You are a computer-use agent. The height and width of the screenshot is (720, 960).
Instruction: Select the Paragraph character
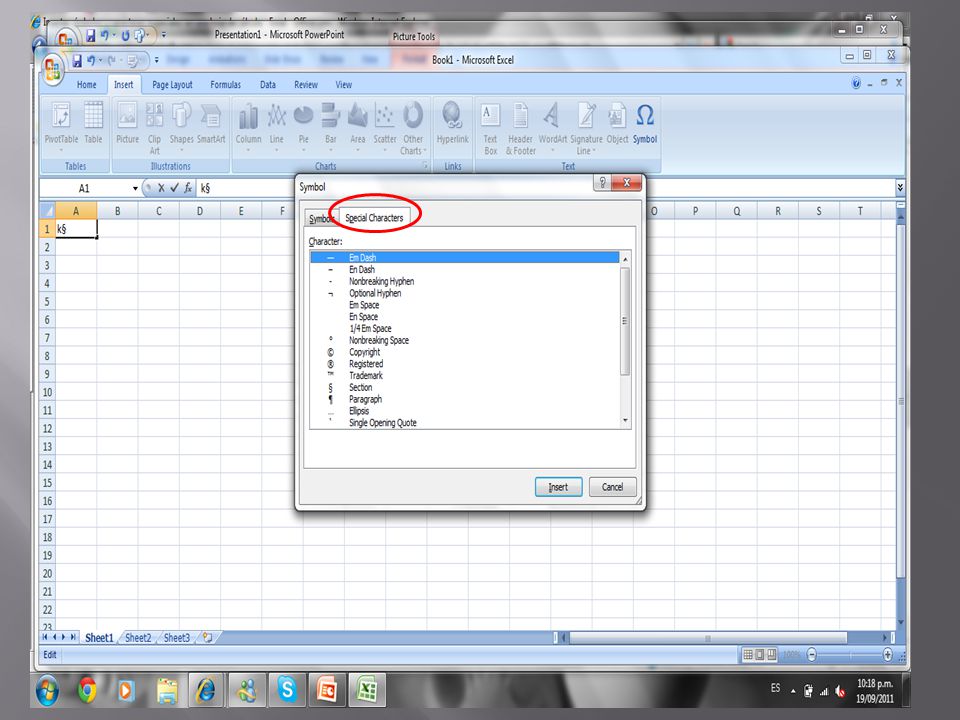point(465,399)
